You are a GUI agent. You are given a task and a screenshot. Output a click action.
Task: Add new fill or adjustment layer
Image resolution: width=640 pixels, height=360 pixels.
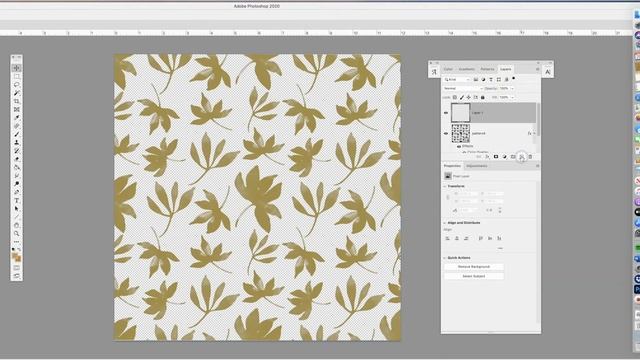click(504, 157)
